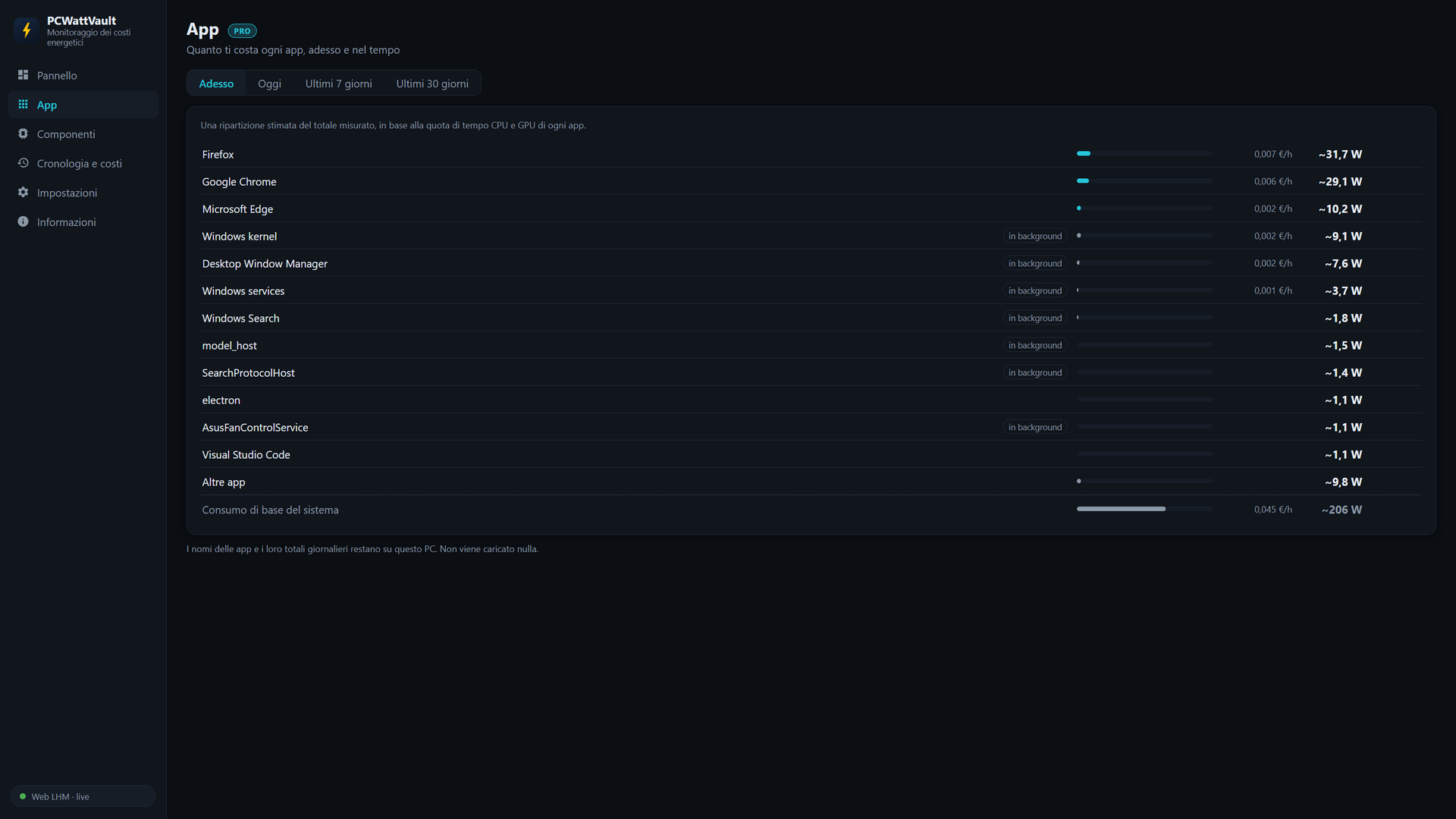Select the Ultimi 7 giorni tab
This screenshot has width=1456, height=819.
[x=338, y=83]
